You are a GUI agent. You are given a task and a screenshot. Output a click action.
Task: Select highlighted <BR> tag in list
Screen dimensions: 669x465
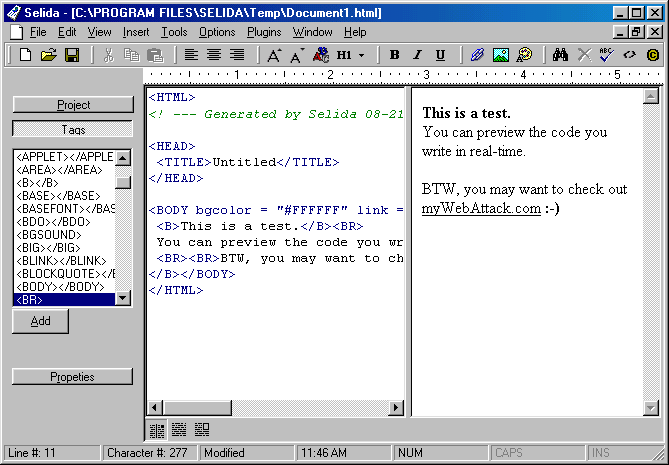click(x=65, y=299)
